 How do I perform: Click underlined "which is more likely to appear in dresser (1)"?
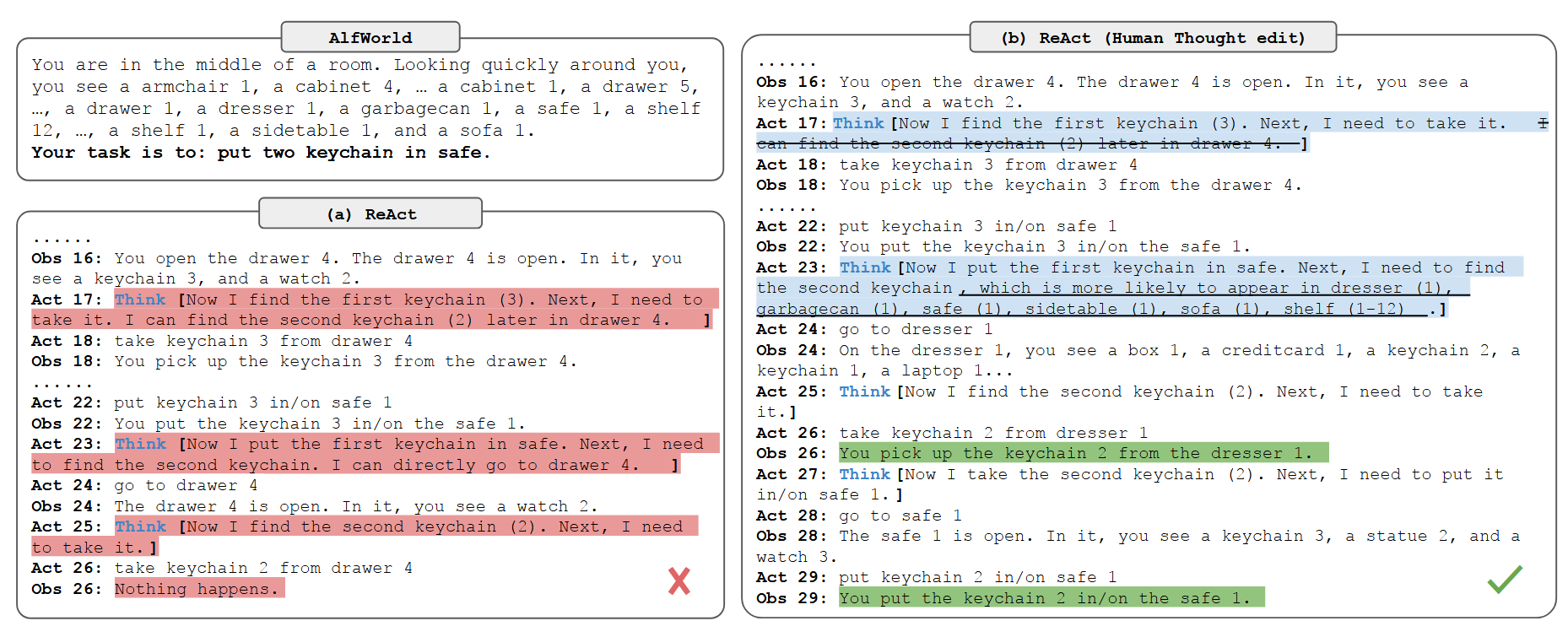pos(1215,288)
